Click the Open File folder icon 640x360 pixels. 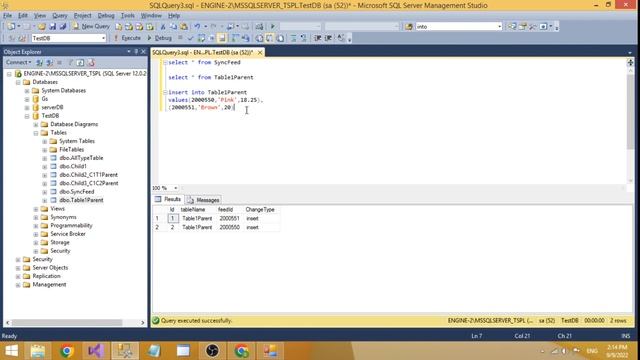click(42, 27)
